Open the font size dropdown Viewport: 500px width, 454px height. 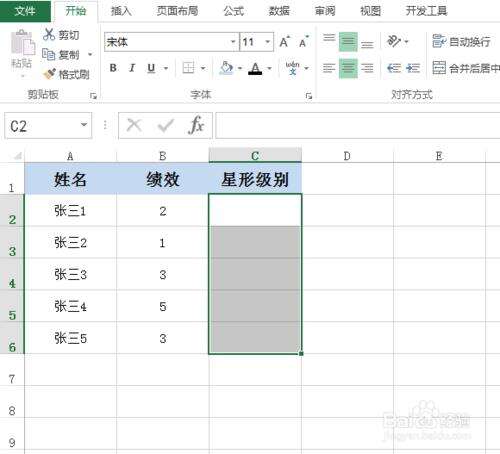pos(267,42)
